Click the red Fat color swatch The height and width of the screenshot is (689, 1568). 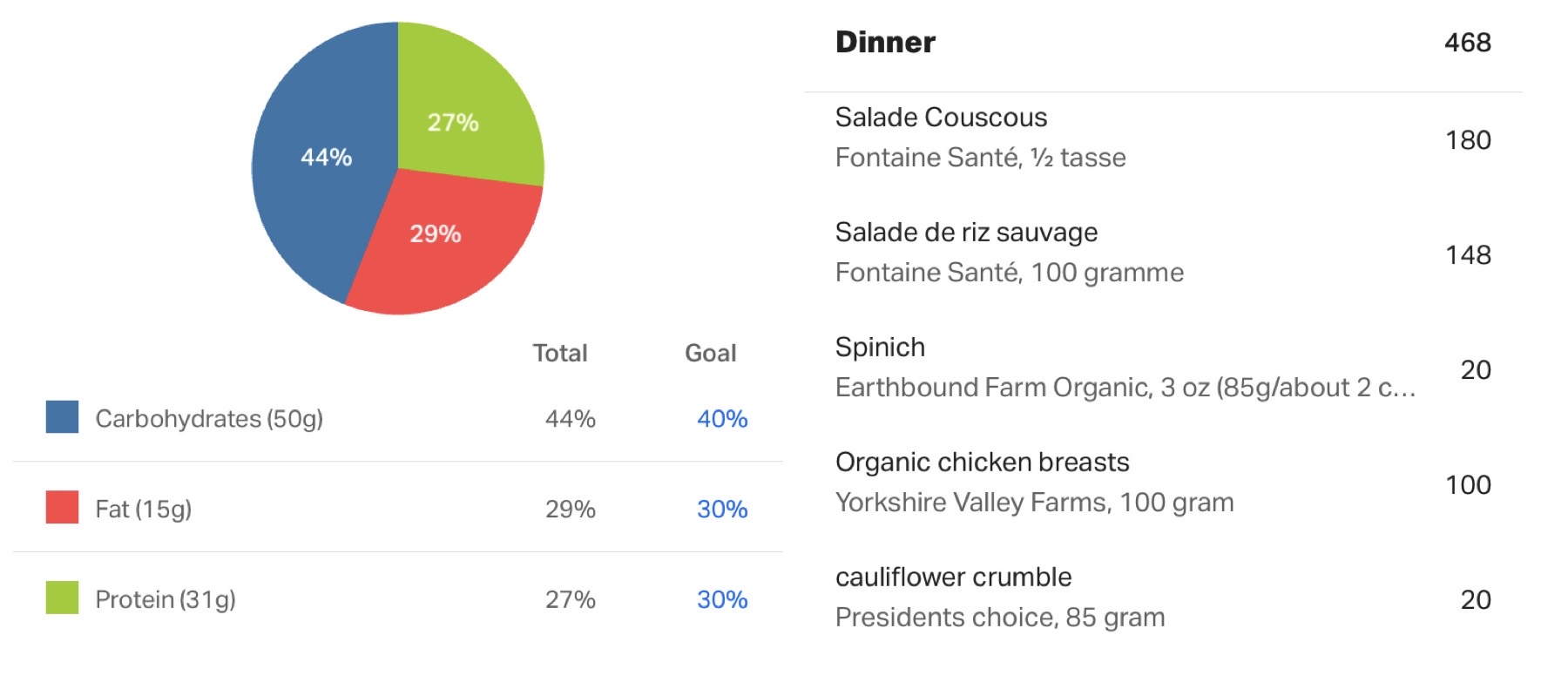click(x=62, y=507)
